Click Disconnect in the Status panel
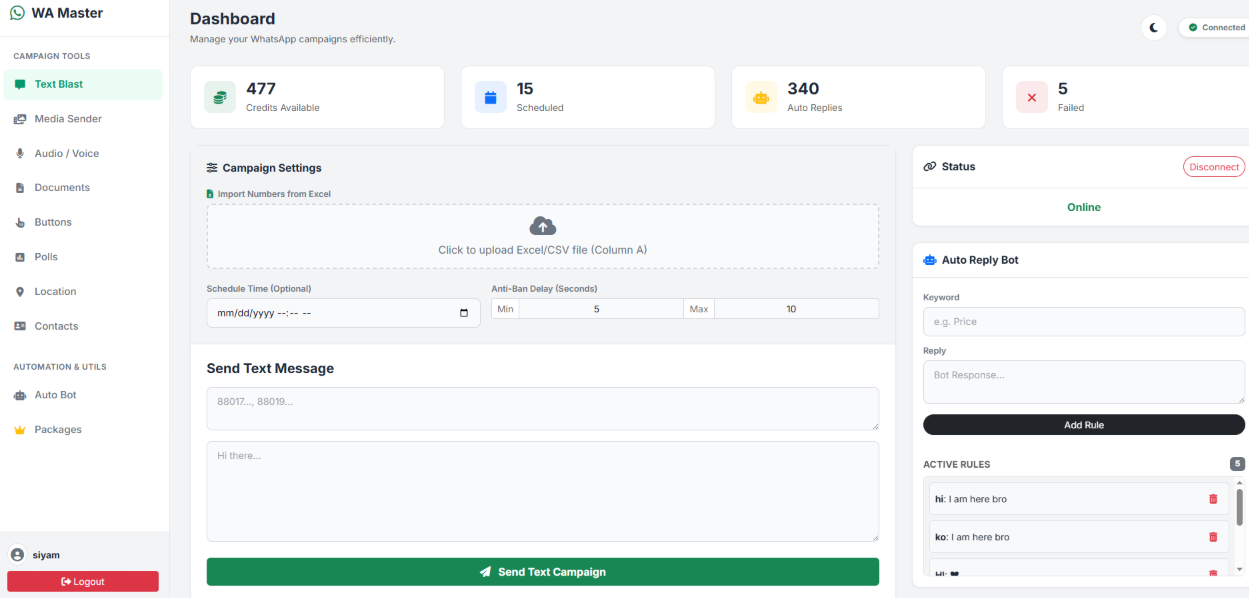This screenshot has width=1249, height=598. click(x=1213, y=166)
